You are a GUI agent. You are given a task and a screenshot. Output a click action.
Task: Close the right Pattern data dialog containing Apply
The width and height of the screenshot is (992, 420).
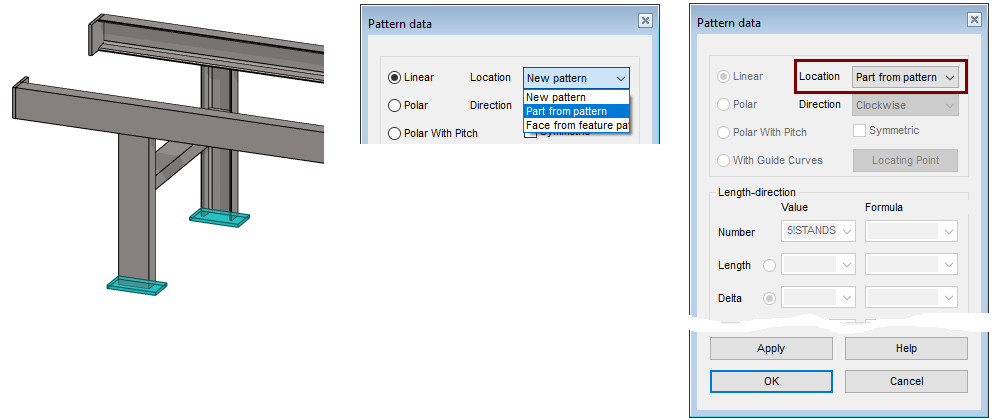click(974, 19)
